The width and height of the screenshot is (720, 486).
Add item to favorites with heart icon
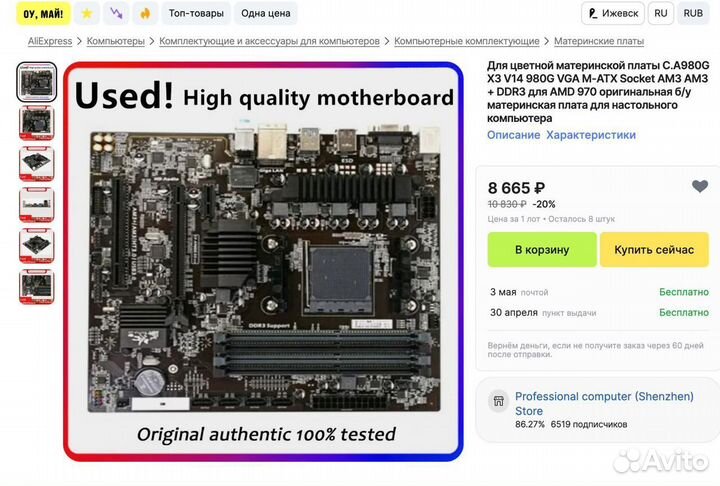coord(700,186)
